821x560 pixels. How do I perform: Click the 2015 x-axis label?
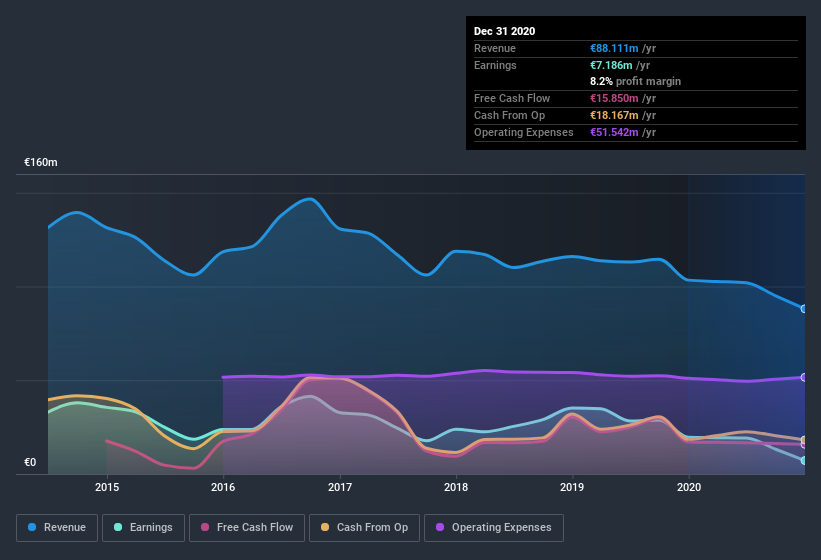[x=107, y=487]
